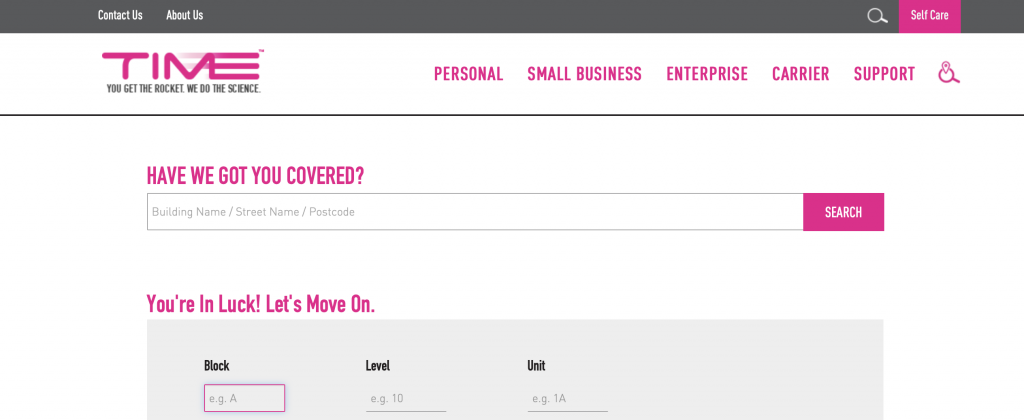Focus the Block input field
The height and width of the screenshot is (420, 1024).
click(244, 398)
